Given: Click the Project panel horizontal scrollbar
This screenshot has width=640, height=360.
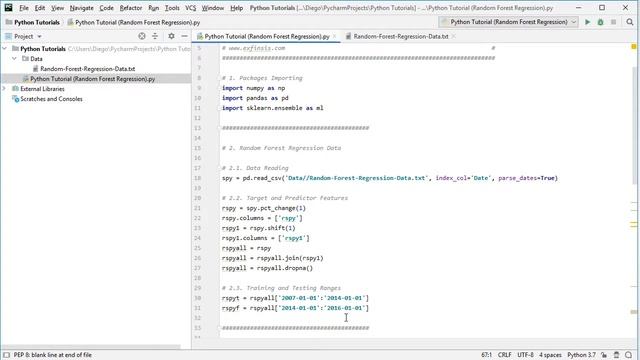Looking at the screenshot, I should [91, 347].
